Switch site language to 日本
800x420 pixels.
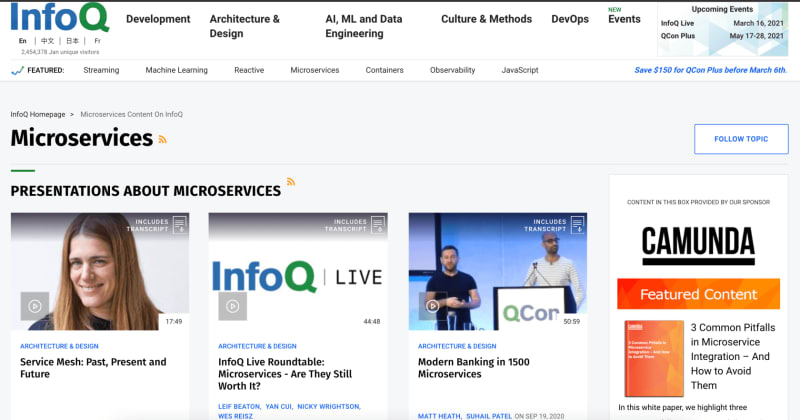[x=72, y=41]
